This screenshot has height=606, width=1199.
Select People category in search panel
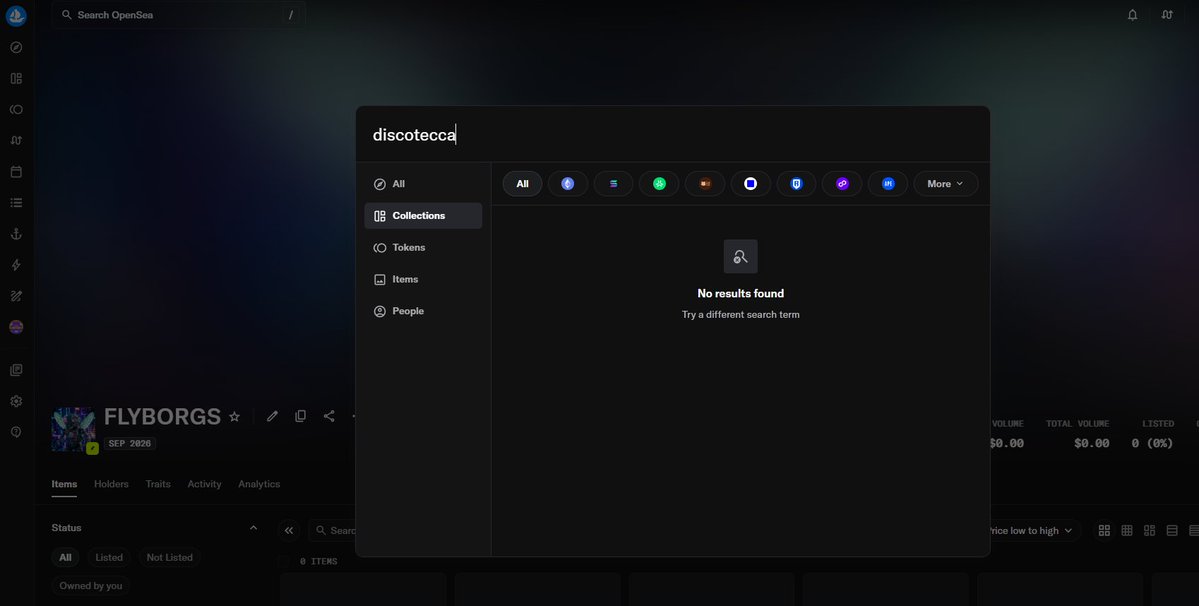[424, 311]
